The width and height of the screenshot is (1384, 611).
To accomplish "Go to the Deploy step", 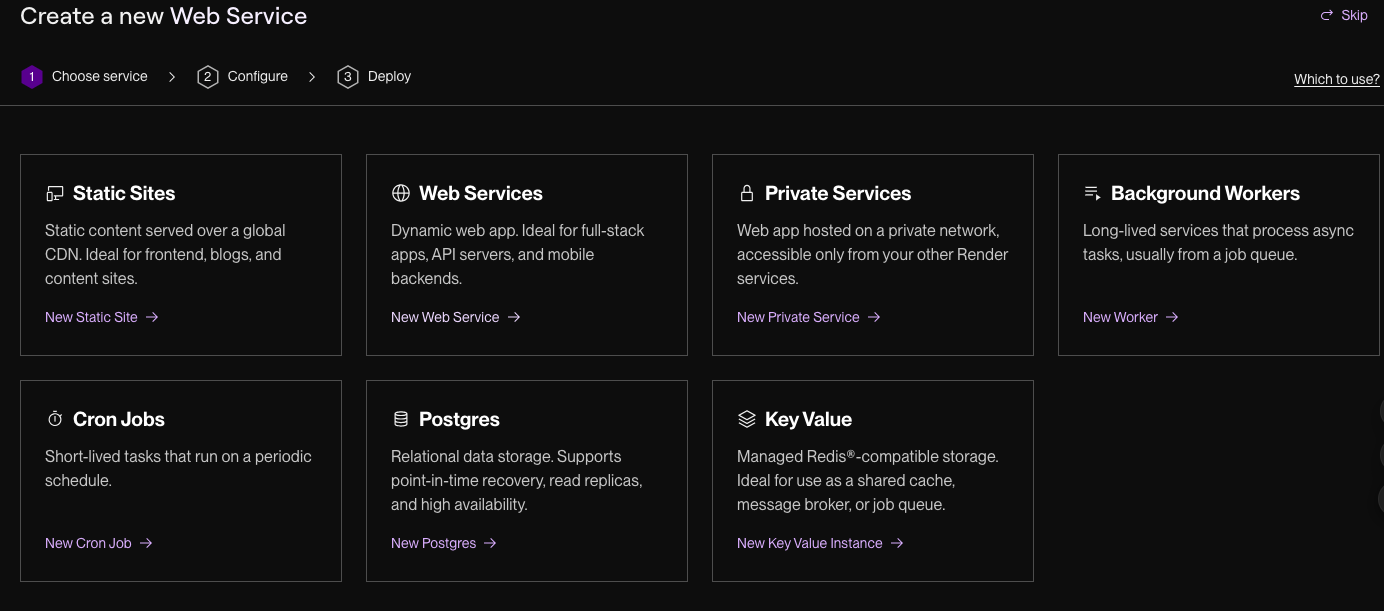I will (x=374, y=77).
